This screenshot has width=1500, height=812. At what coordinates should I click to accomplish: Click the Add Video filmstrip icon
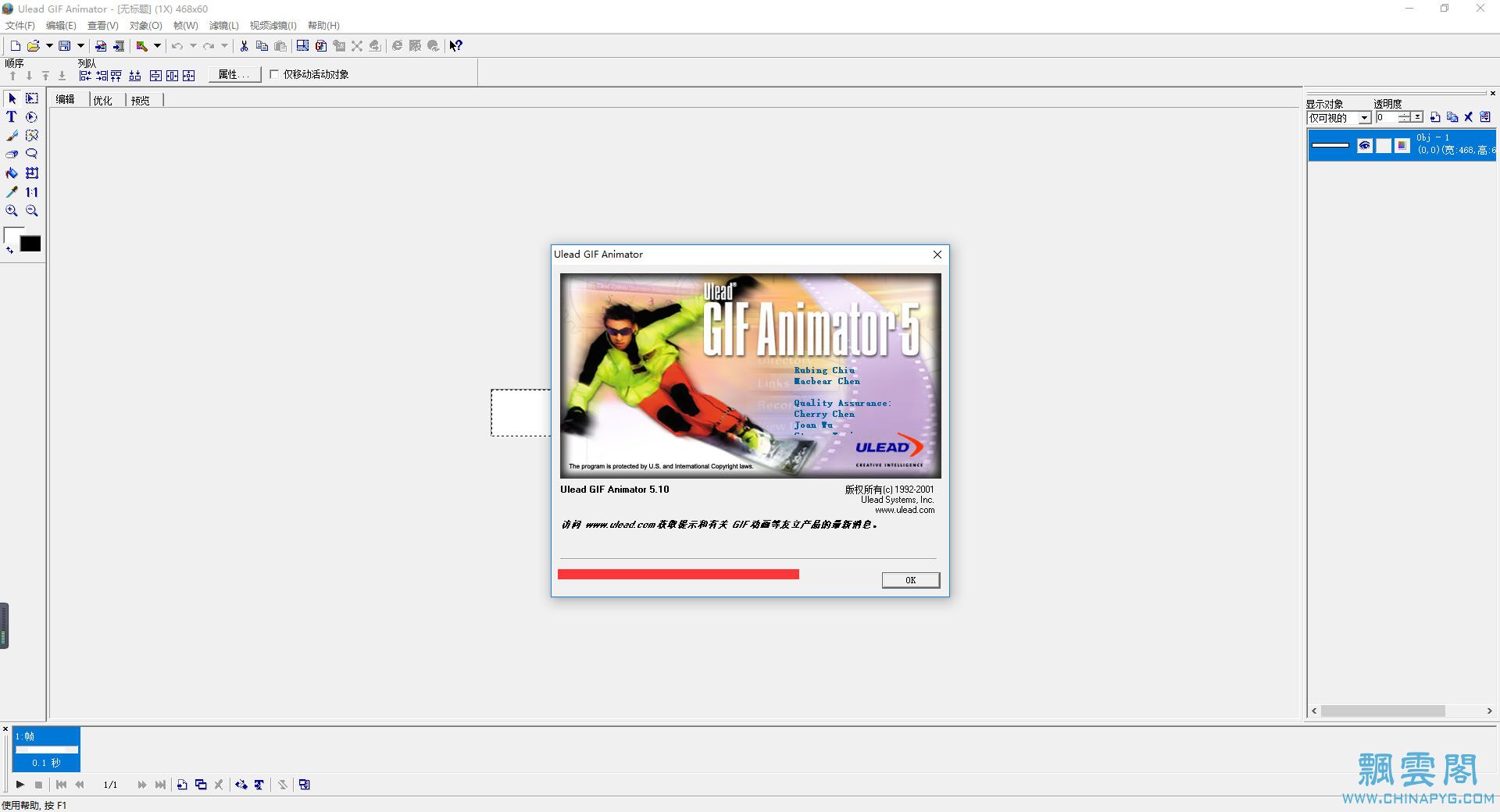[x=118, y=46]
